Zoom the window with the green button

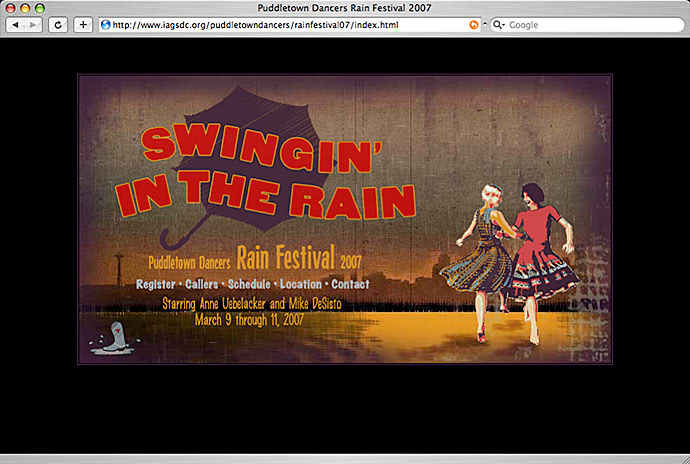[40, 8]
